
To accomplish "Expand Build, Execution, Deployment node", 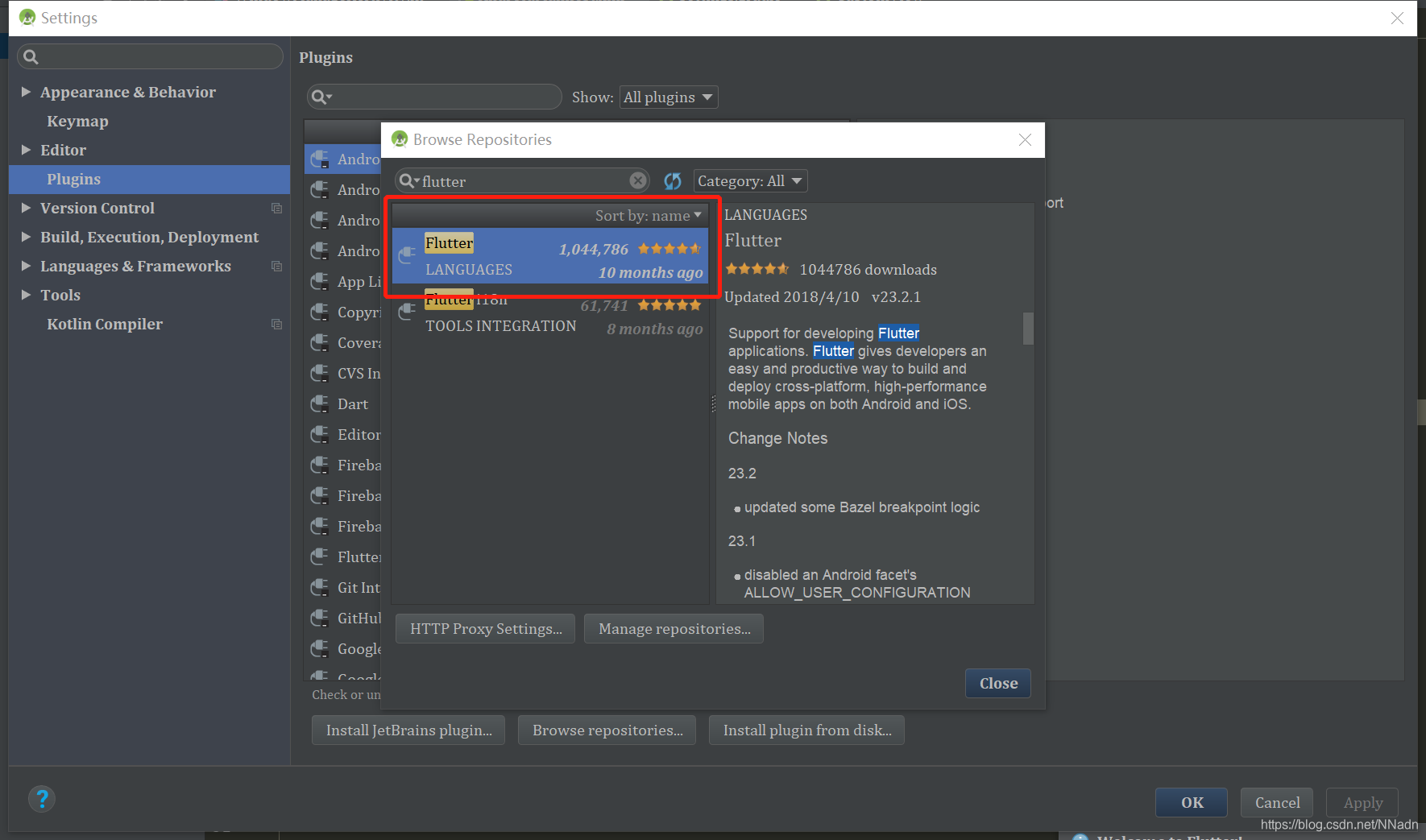I will (26, 237).
